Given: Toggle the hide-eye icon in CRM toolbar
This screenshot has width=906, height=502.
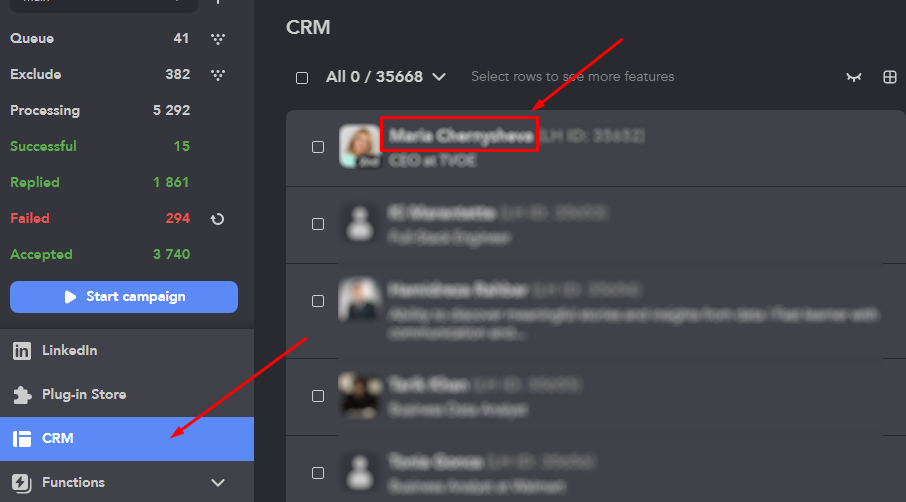Looking at the screenshot, I should coord(854,77).
